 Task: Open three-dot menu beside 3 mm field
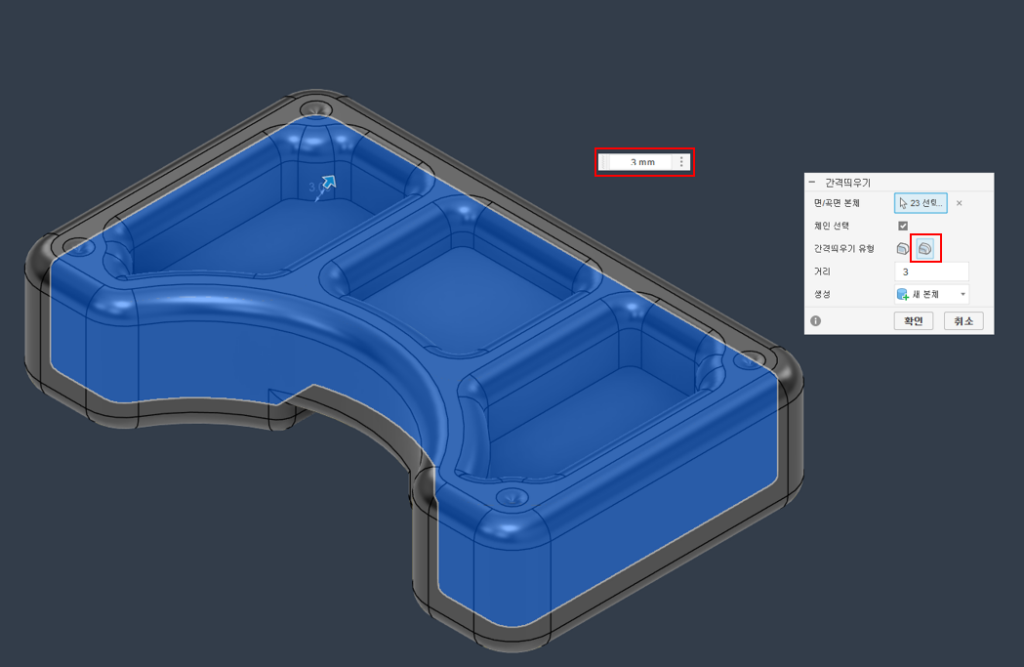682,162
